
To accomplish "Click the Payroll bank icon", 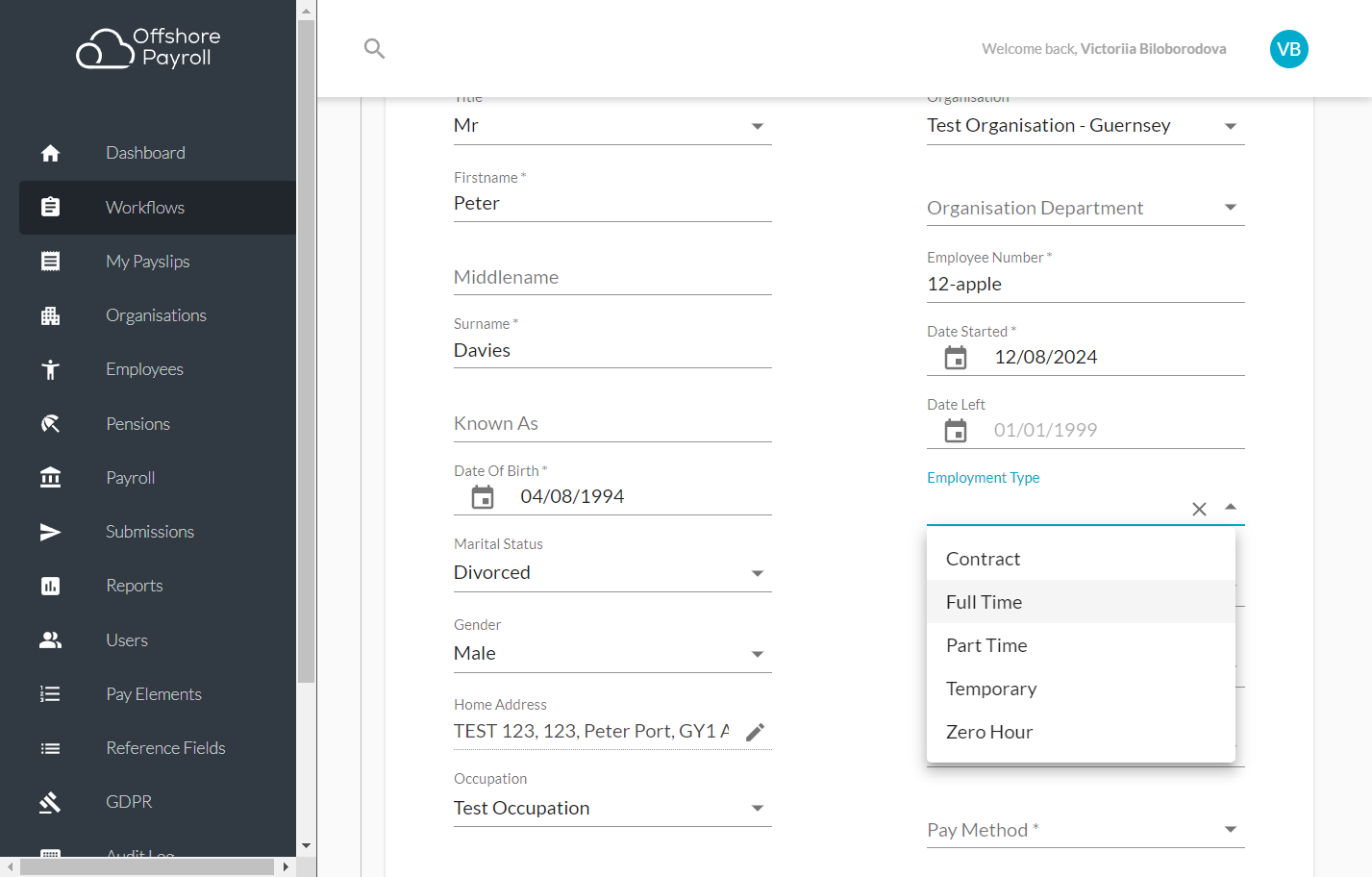I will click(51, 477).
